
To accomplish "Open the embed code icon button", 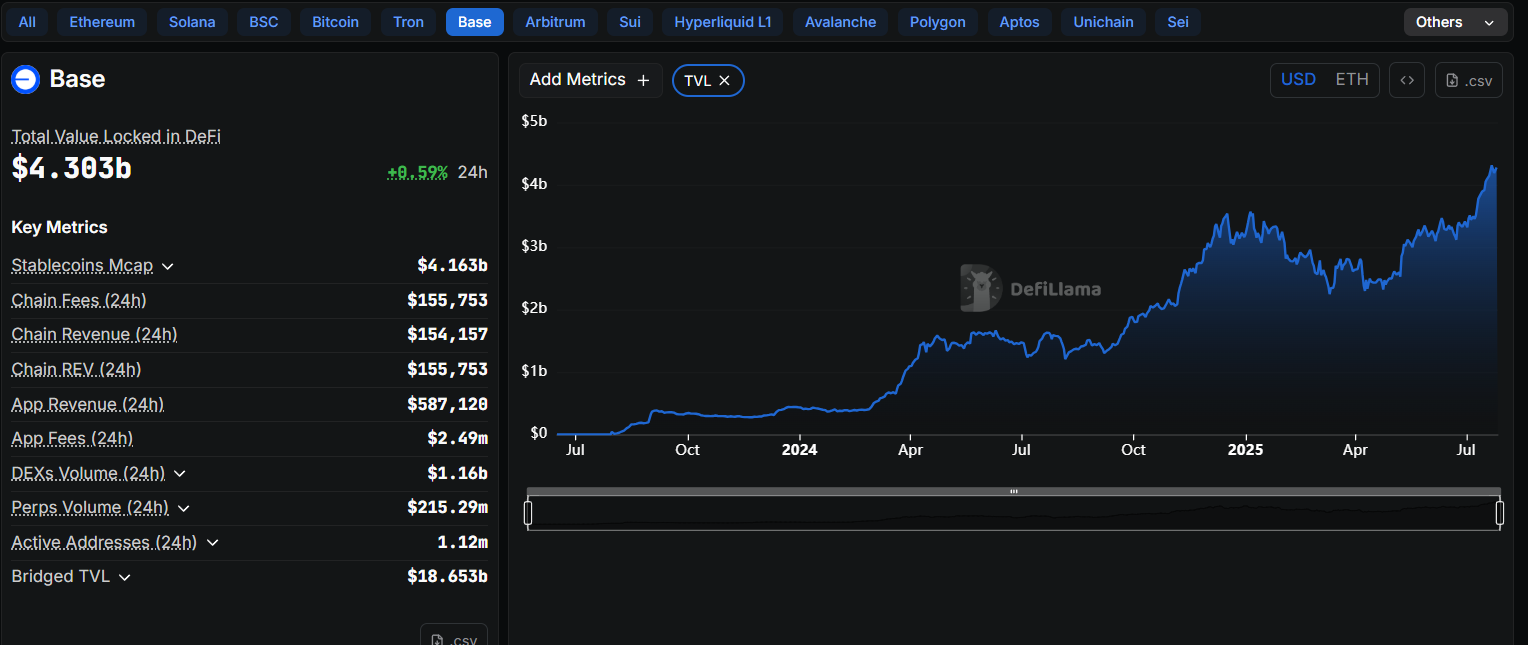I will tap(1406, 80).
